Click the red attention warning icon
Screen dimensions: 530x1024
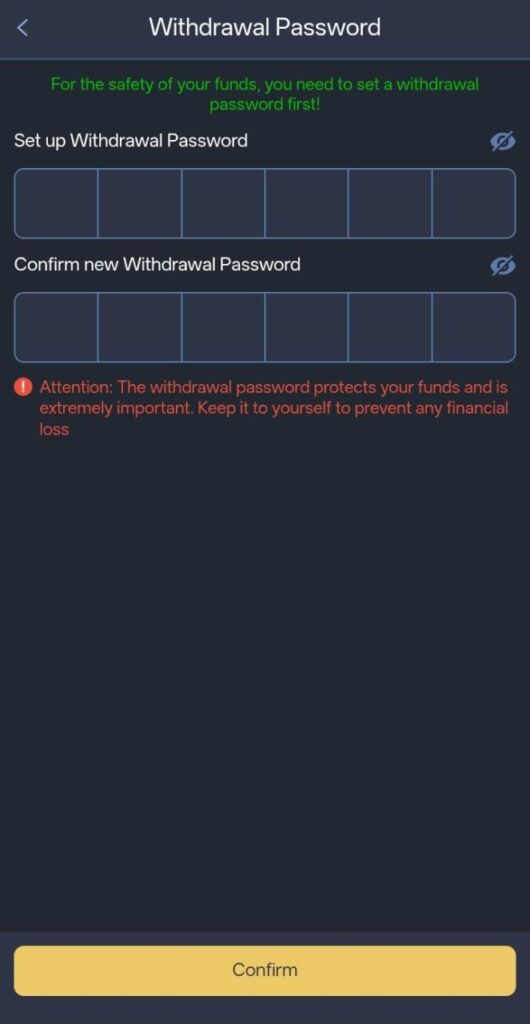[x=23, y=387]
